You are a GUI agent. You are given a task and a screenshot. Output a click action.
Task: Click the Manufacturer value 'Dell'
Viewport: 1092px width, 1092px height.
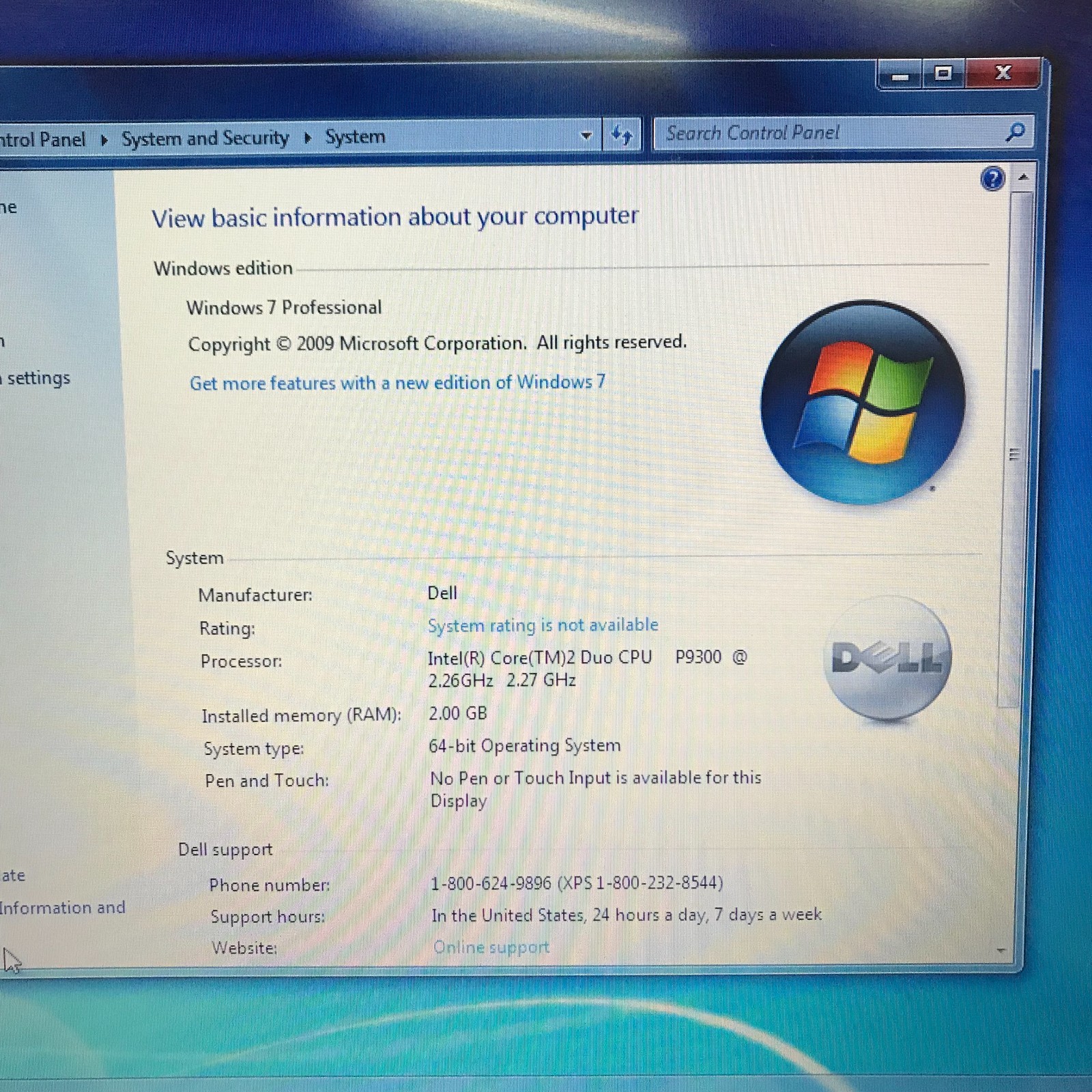click(x=442, y=593)
